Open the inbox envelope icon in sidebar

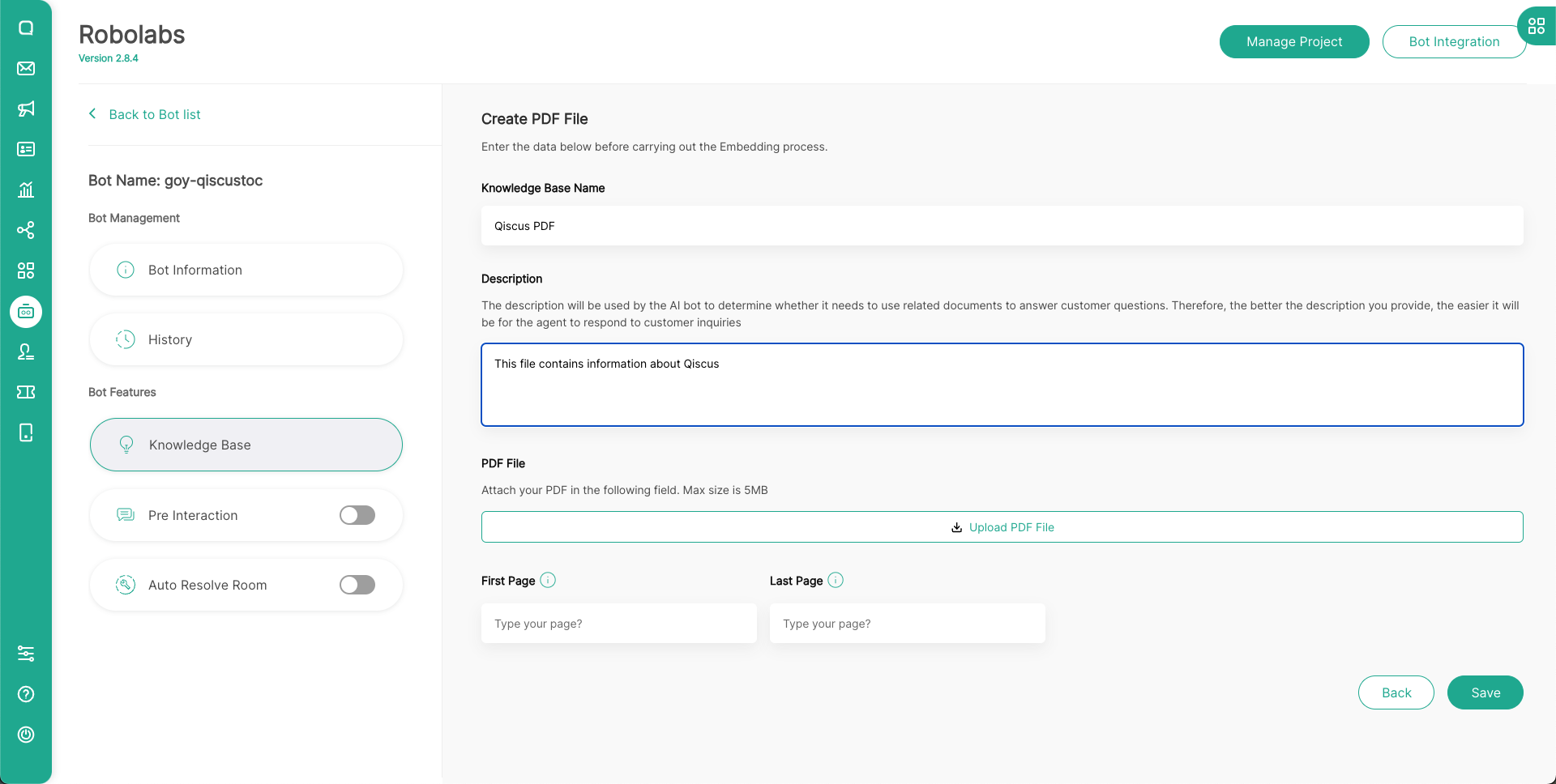click(26, 68)
